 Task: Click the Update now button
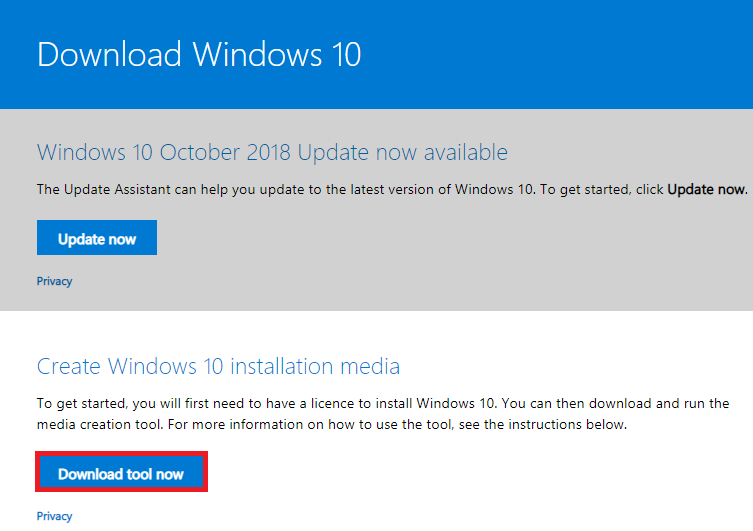pyautogui.click(x=97, y=238)
